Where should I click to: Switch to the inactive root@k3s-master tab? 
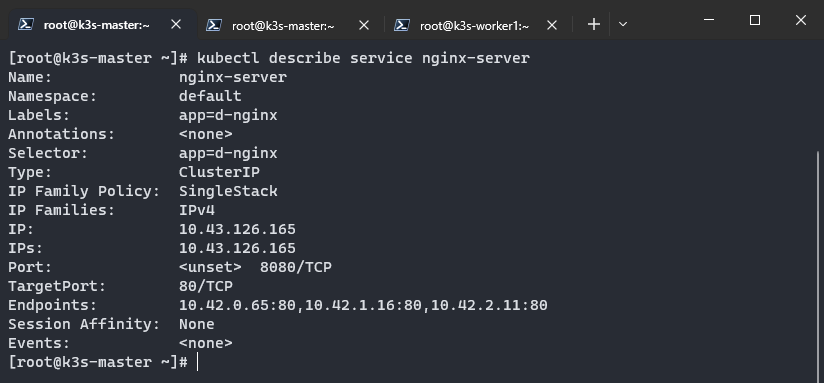283,25
